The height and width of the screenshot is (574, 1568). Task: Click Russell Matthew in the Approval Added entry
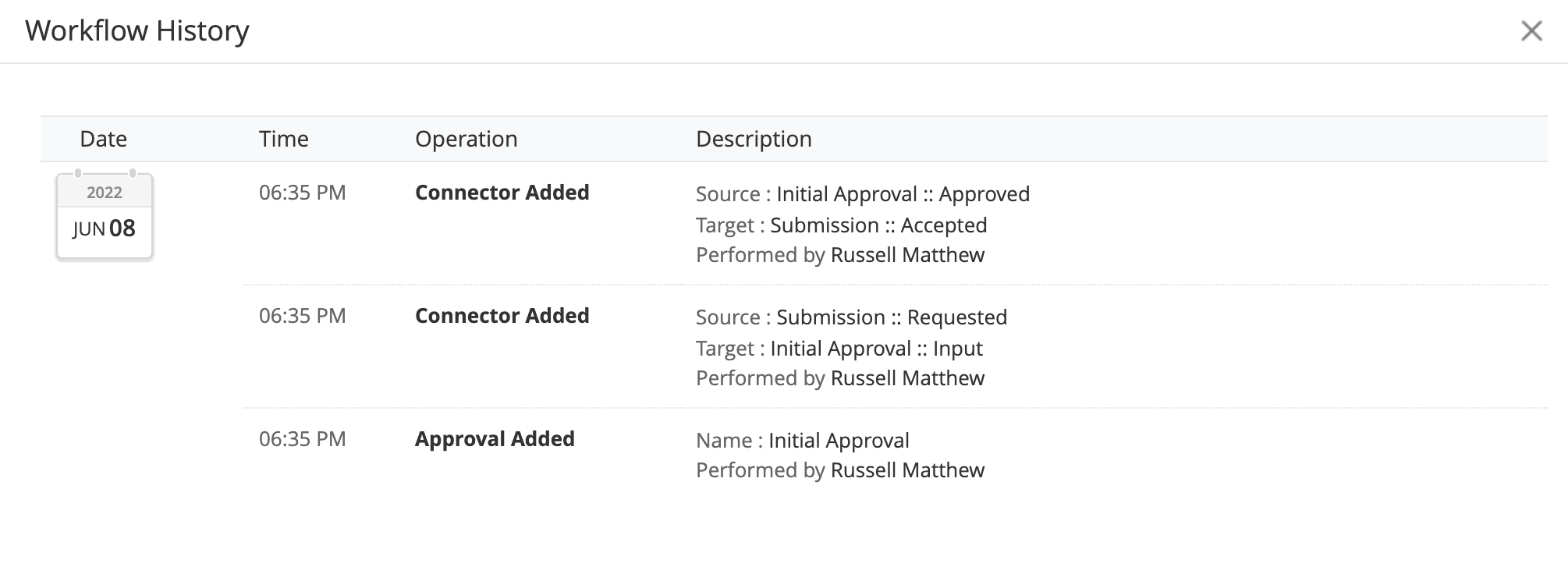907,470
